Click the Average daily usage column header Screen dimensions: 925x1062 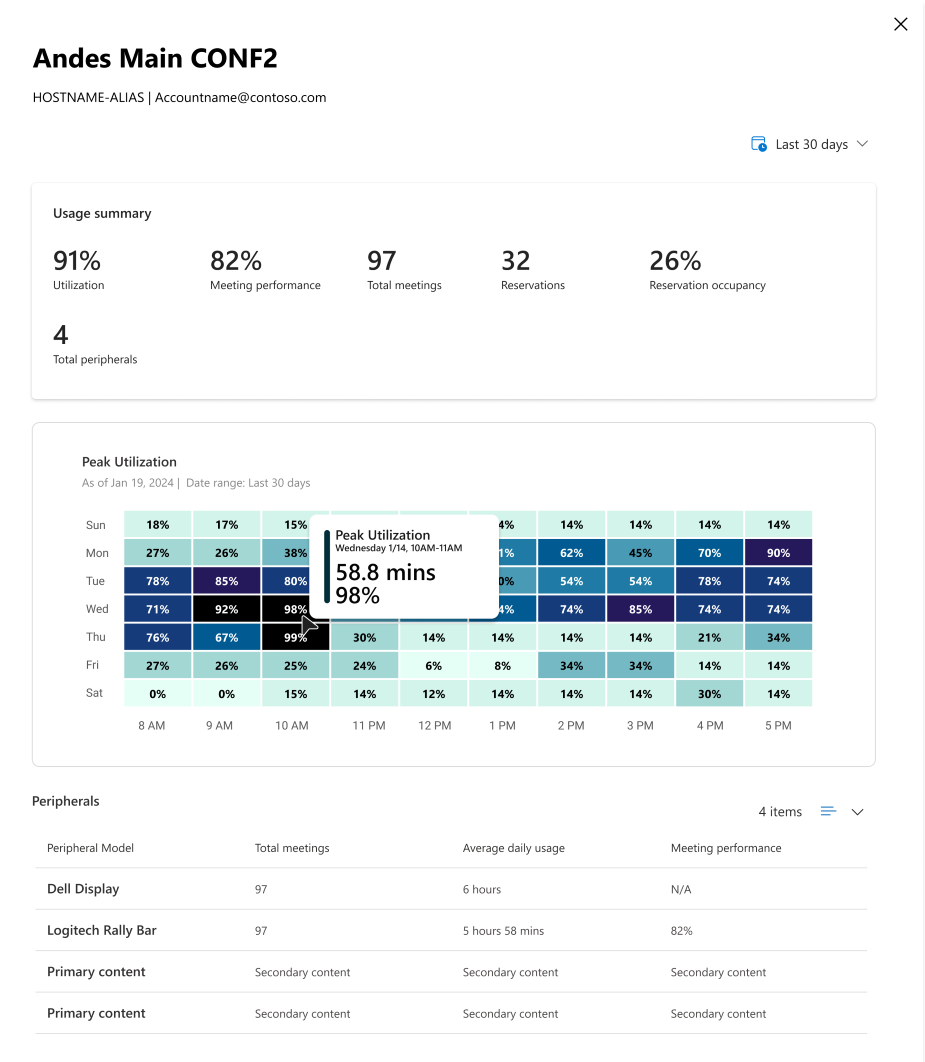(513, 848)
